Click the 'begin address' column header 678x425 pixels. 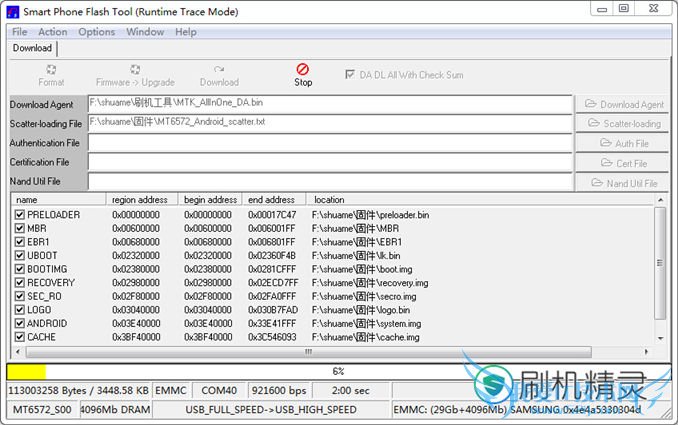[210, 200]
